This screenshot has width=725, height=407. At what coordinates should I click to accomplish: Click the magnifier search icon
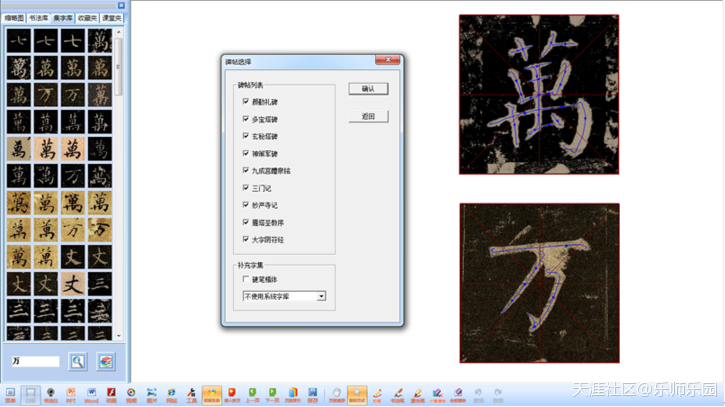[x=78, y=361]
